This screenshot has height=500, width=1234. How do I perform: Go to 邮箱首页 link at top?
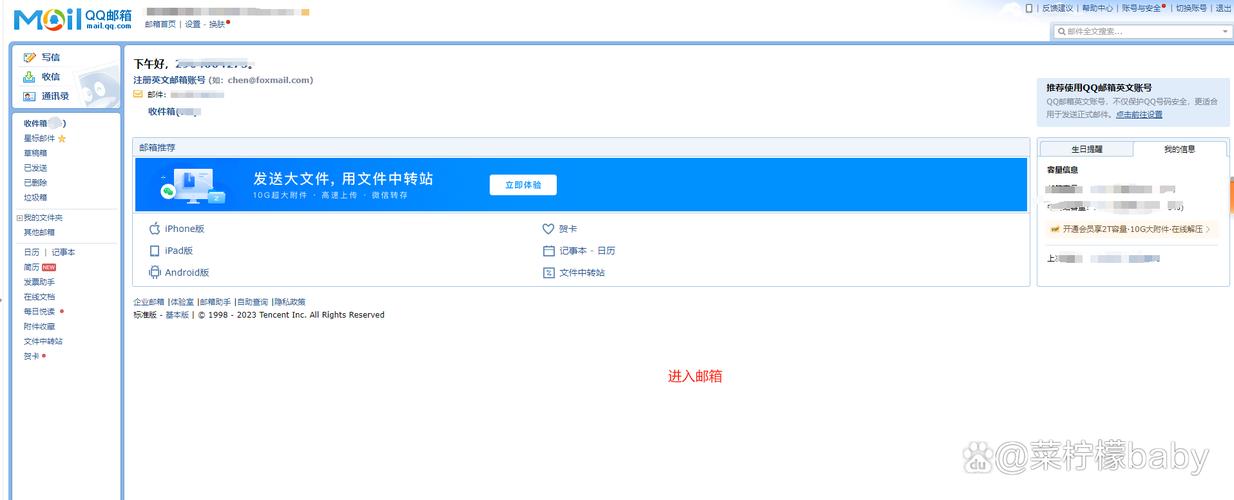point(160,24)
